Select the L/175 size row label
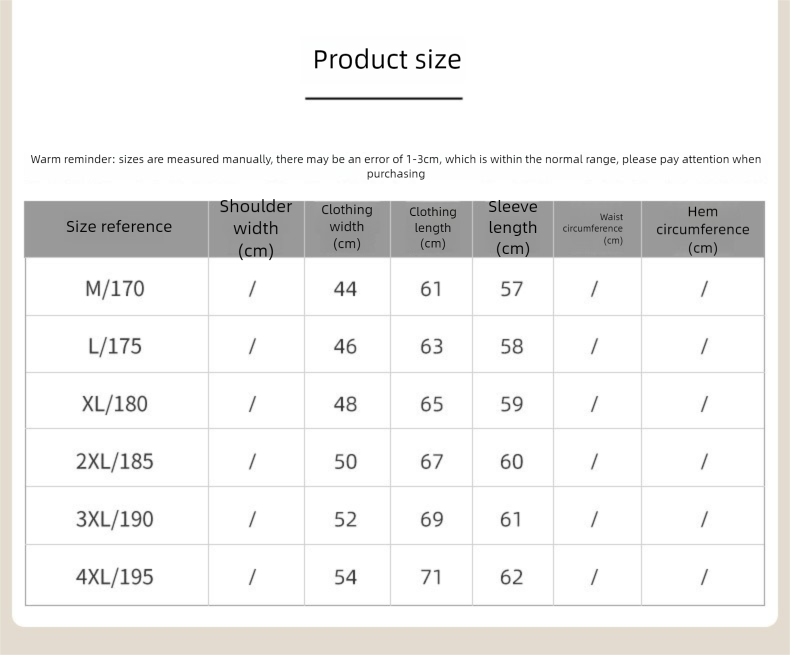The height and width of the screenshot is (655, 790). [115, 346]
